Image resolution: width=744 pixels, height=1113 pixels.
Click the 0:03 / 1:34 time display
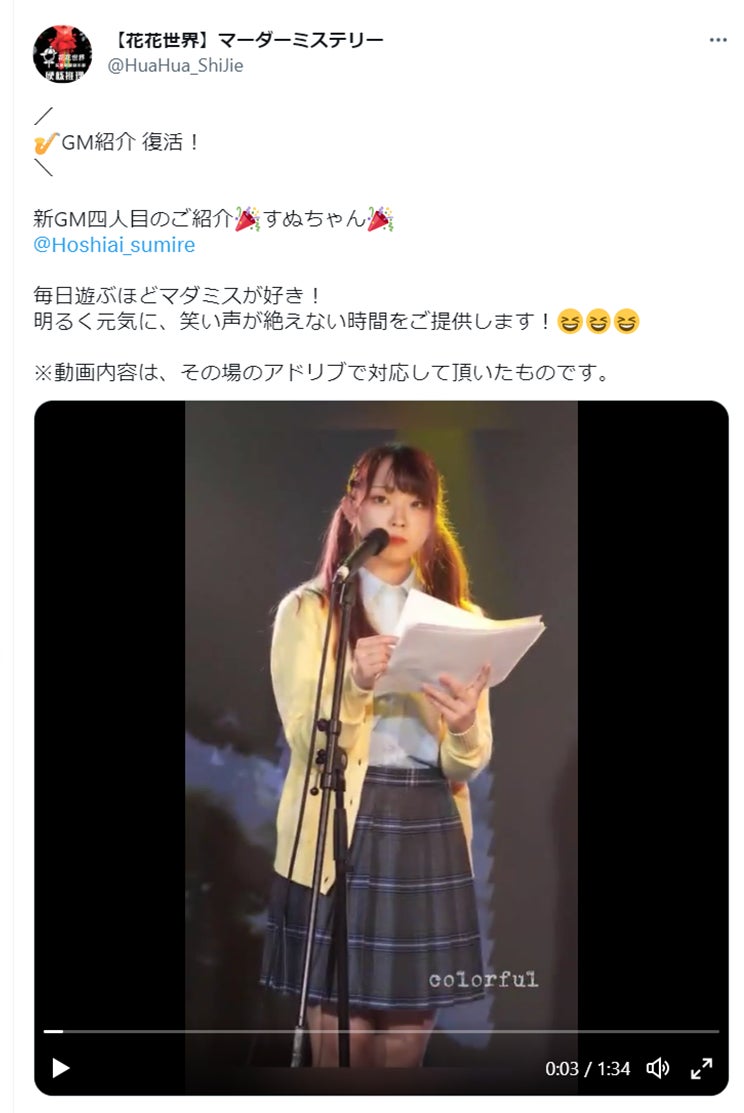point(587,1068)
